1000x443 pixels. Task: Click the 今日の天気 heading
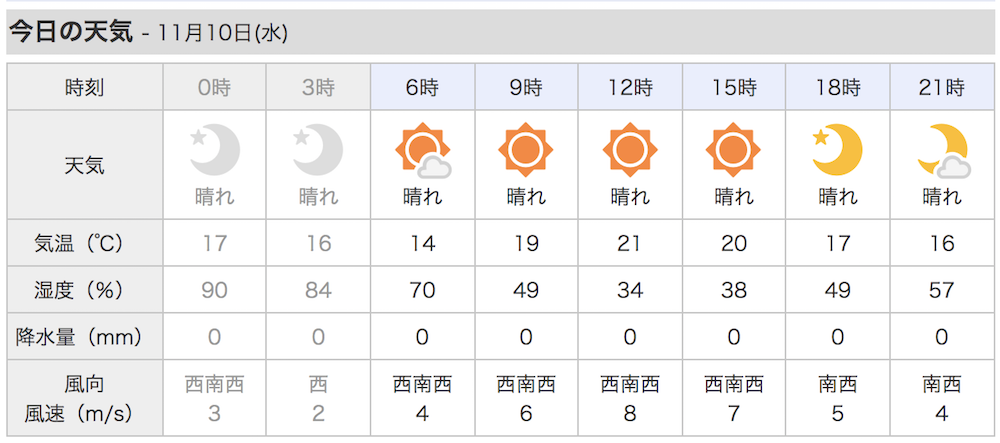point(71,33)
